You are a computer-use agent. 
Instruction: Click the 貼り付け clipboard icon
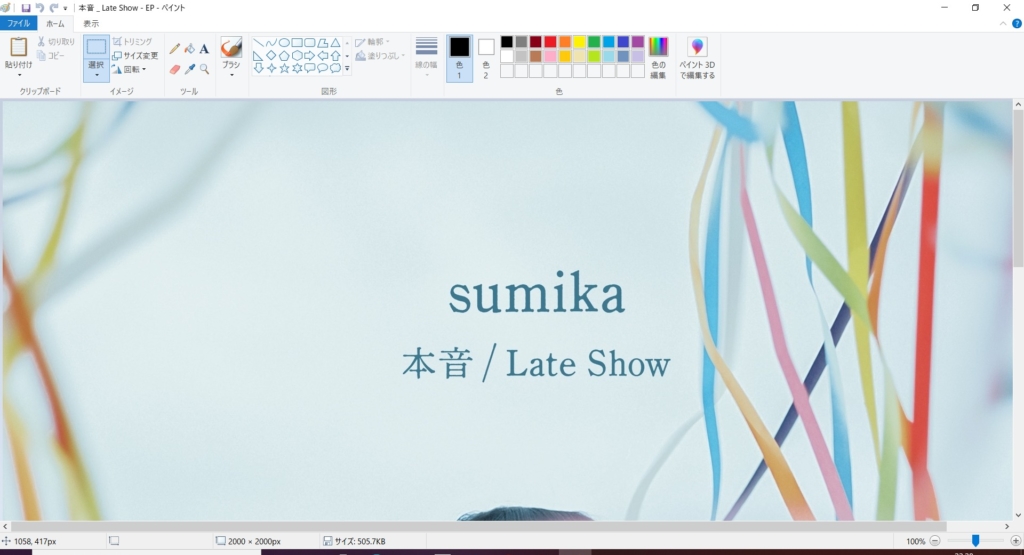18,47
